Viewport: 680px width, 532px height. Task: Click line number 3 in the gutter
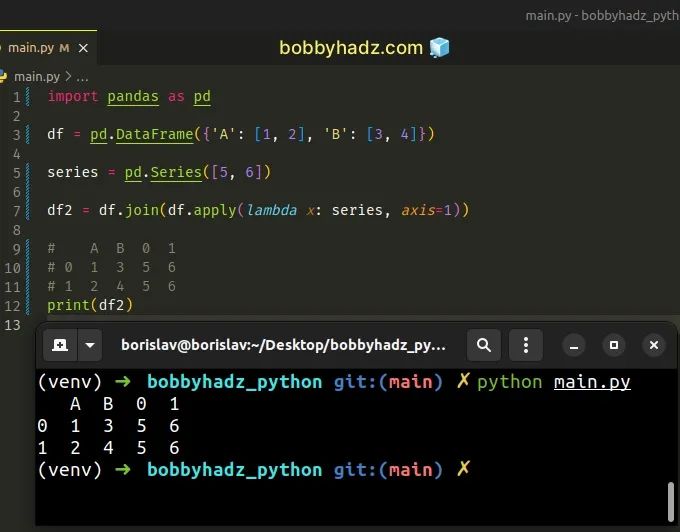pyautogui.click(x=16, y=135)
